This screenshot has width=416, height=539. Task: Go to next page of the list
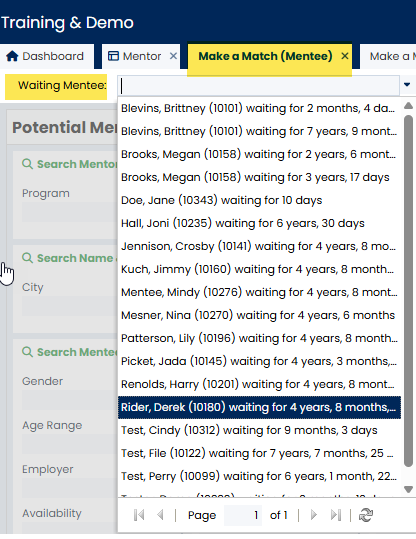[313, 515]
